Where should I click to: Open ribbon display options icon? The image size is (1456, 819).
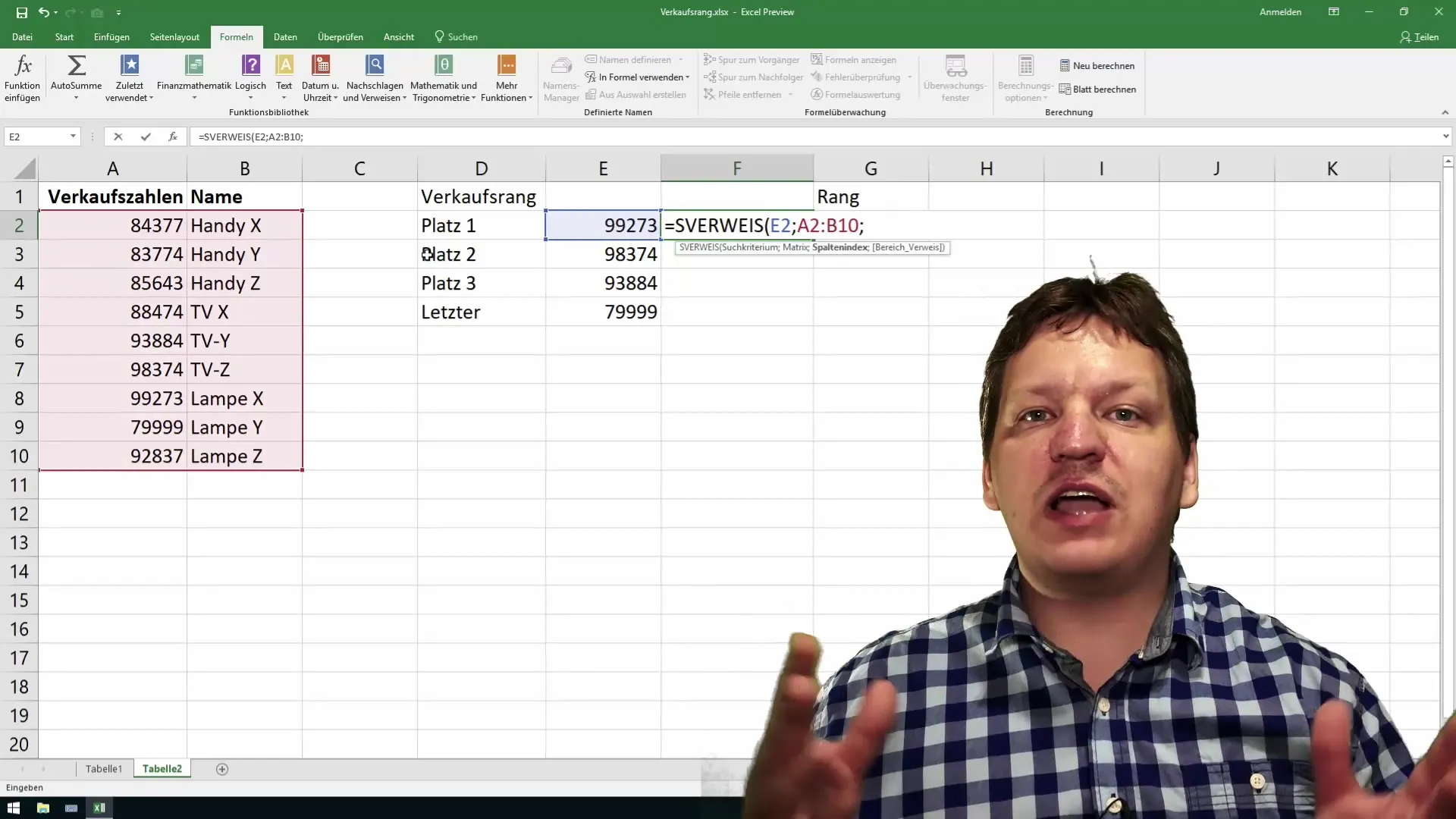click(1334, 12)
